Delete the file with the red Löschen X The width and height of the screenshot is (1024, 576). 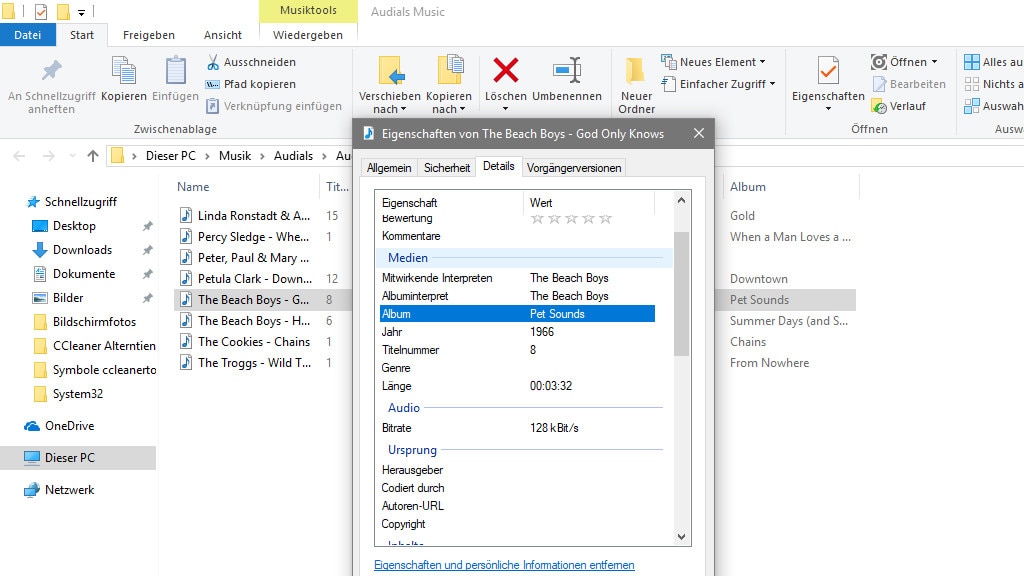[x=505, y=71]
